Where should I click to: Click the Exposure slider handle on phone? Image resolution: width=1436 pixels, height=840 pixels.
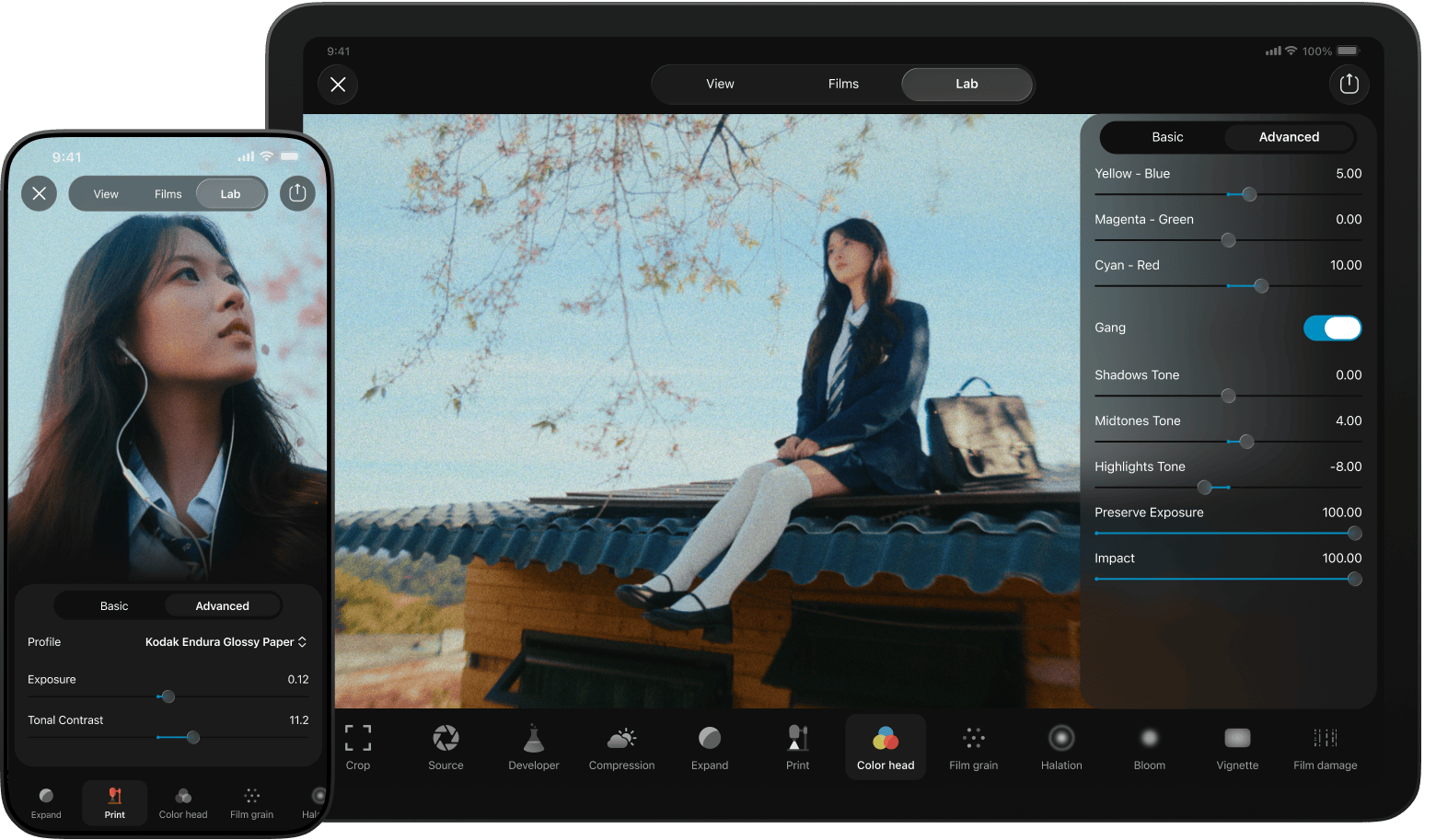[168, 696]
